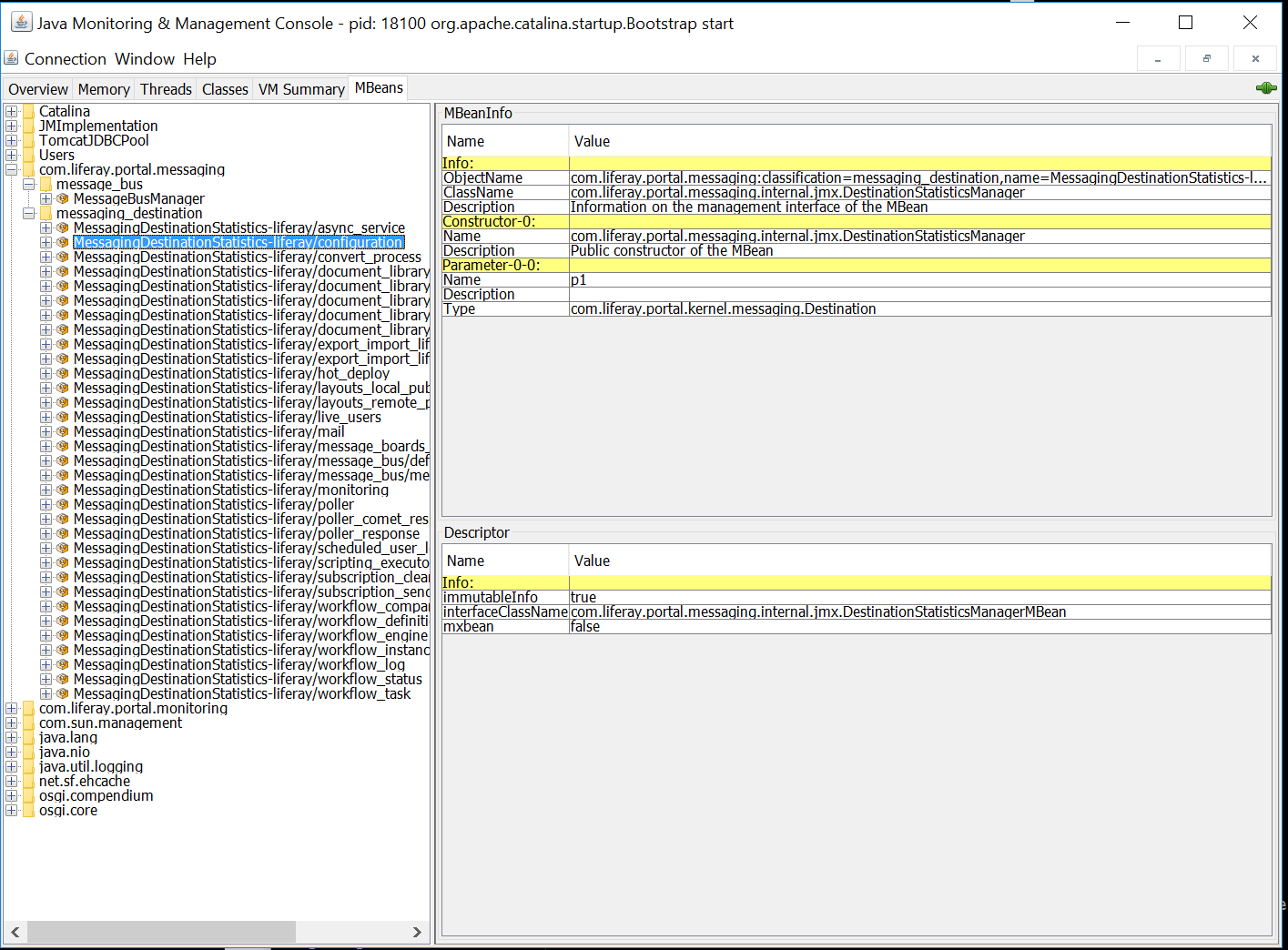Select the MessagingDestinationStatistics-liferay/mail node
This screenshot has width=1288, height=950.
click(209, 431)
